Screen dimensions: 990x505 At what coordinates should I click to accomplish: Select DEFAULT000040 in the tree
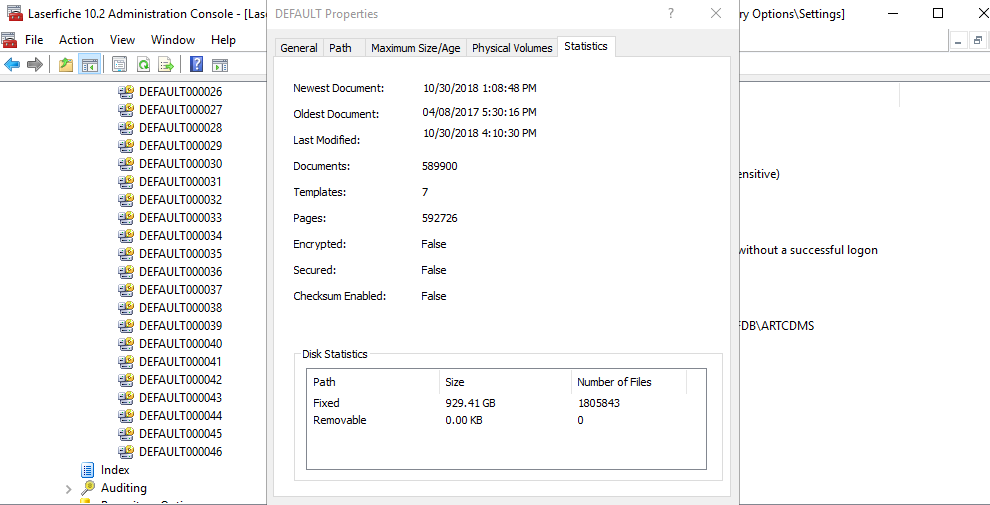coord(180,344)
